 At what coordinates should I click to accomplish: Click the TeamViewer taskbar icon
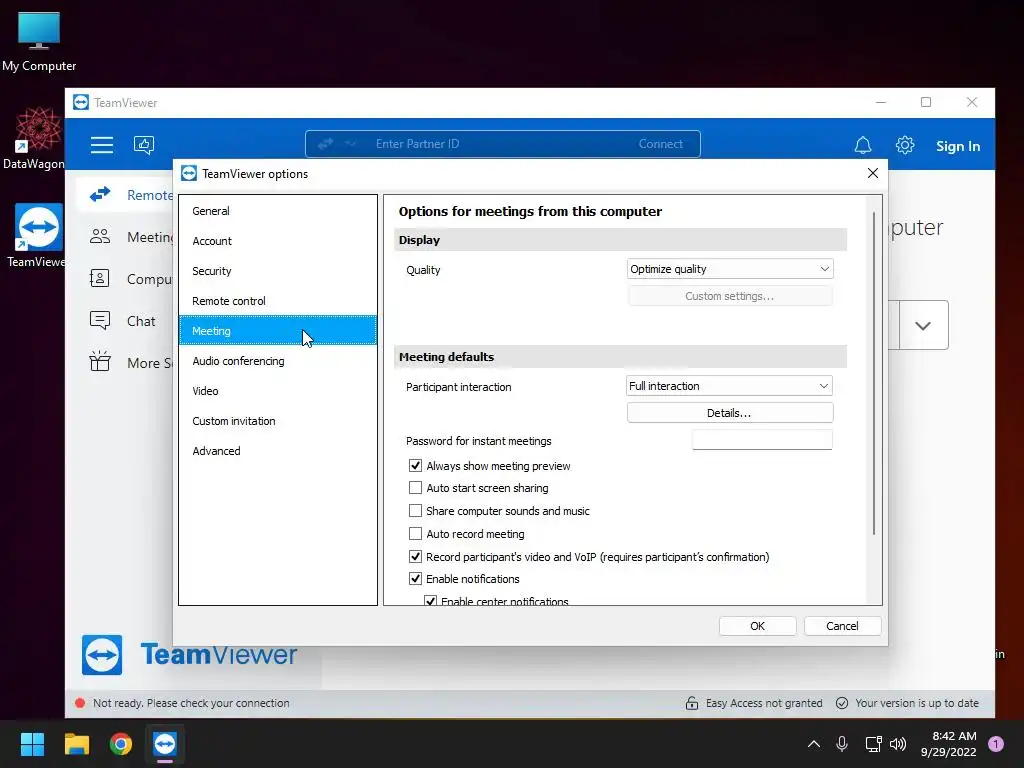coord(165,744)
